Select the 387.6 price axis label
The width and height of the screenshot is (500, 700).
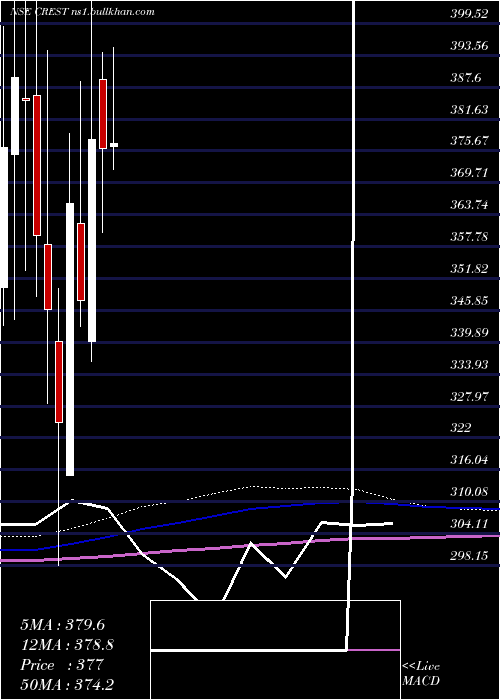[466, 78]
